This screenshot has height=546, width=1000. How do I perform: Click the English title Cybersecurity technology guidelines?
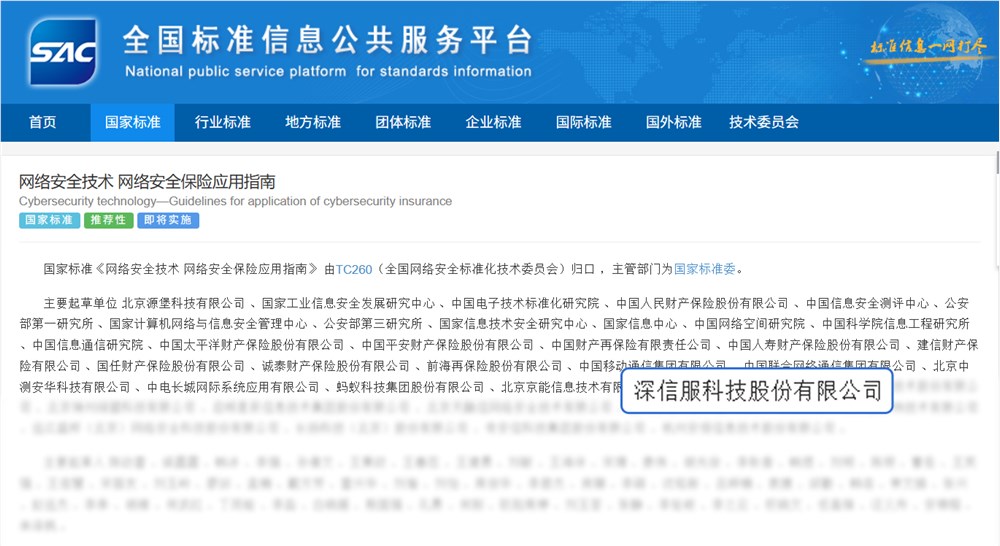235,201
